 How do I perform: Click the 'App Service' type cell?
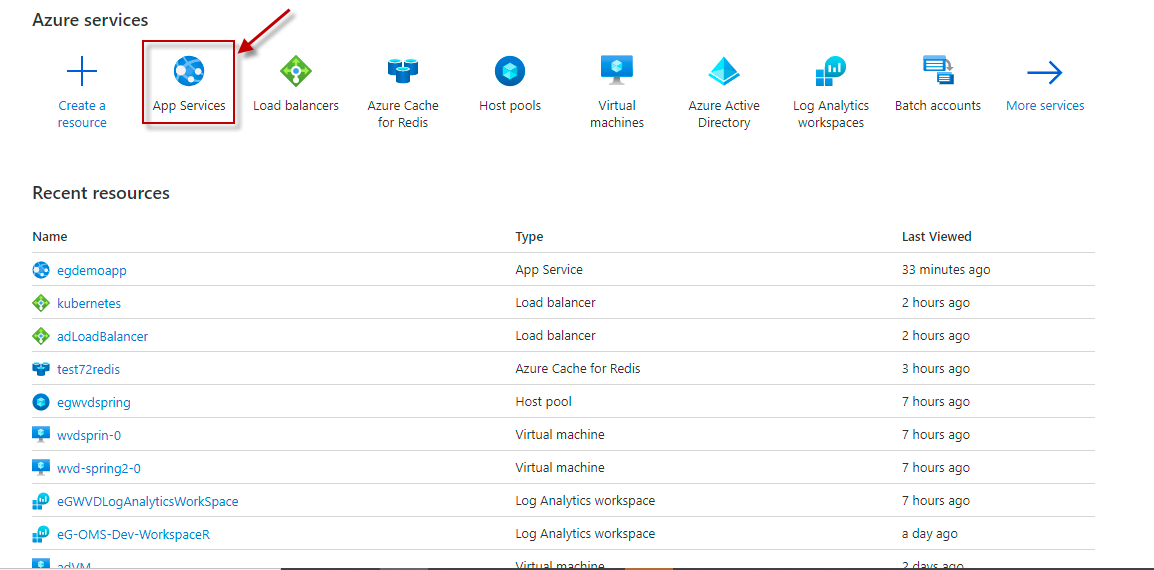pyautogui.click(x=549, y=270)
